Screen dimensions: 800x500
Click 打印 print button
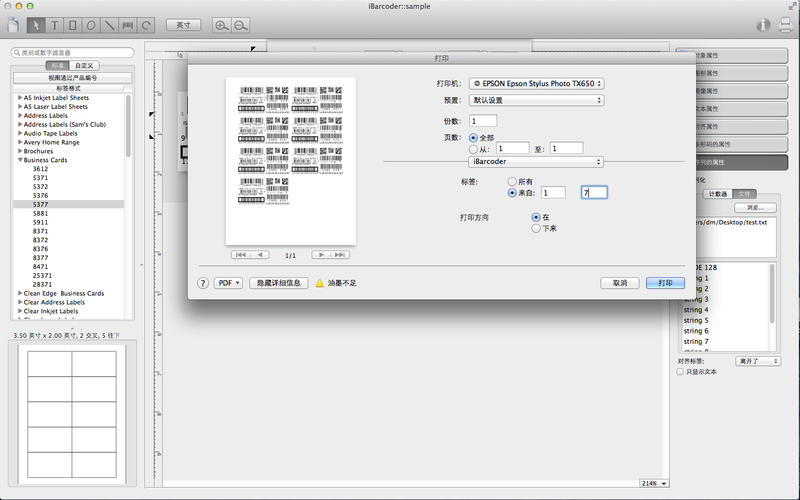click(x=665, y=283)
